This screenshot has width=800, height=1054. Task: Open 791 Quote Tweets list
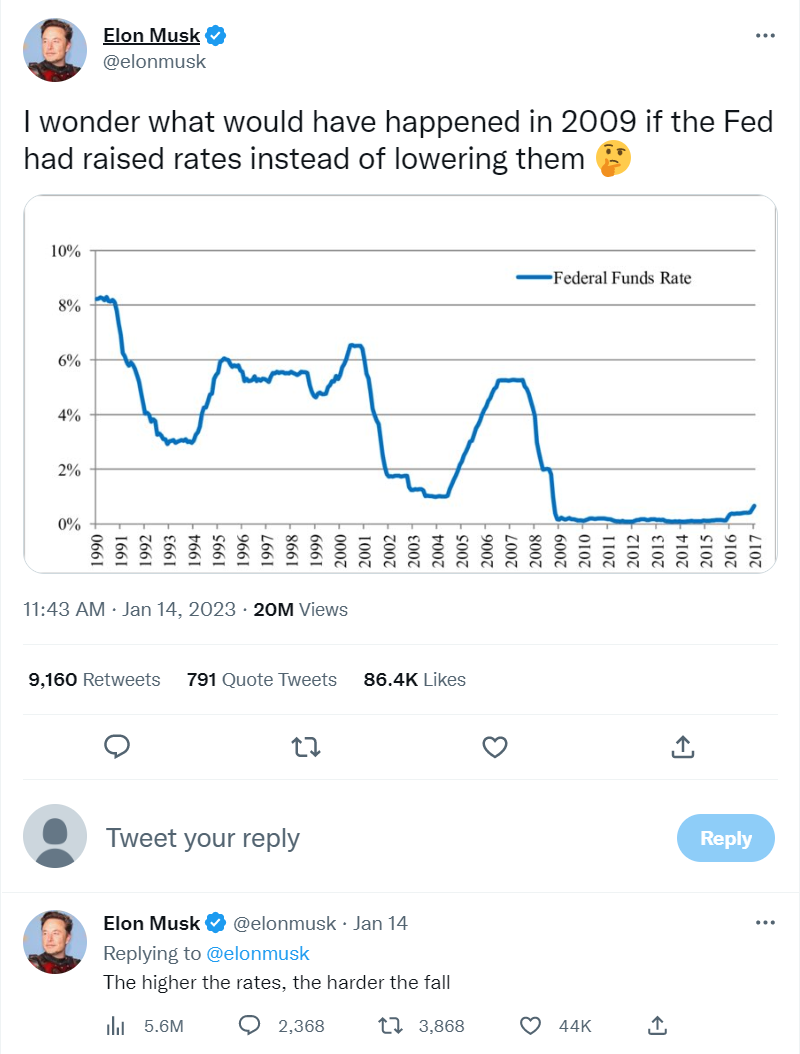pos(262,680)
